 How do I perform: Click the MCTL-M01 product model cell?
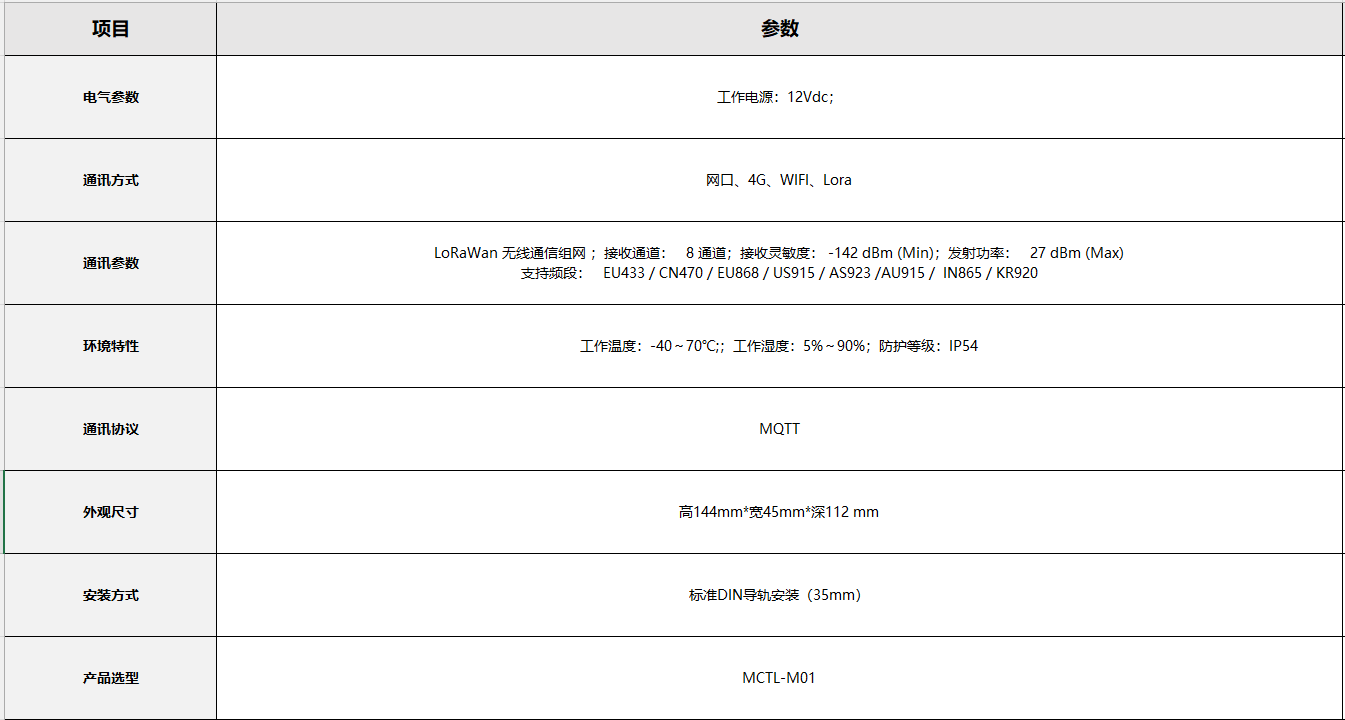(x=778, y=678)
